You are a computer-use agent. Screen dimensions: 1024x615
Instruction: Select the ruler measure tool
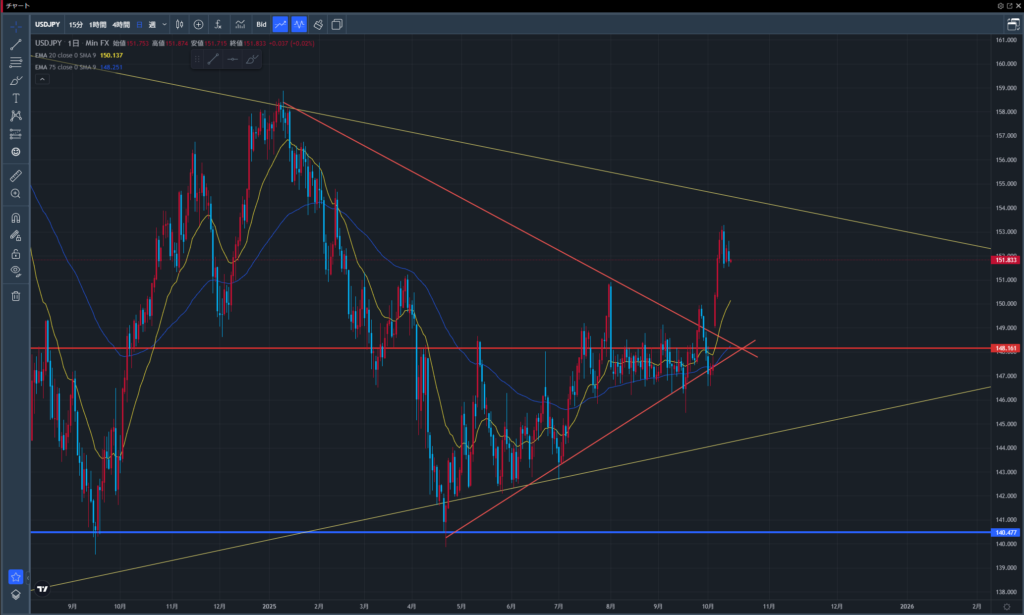(x=16, y=176)
